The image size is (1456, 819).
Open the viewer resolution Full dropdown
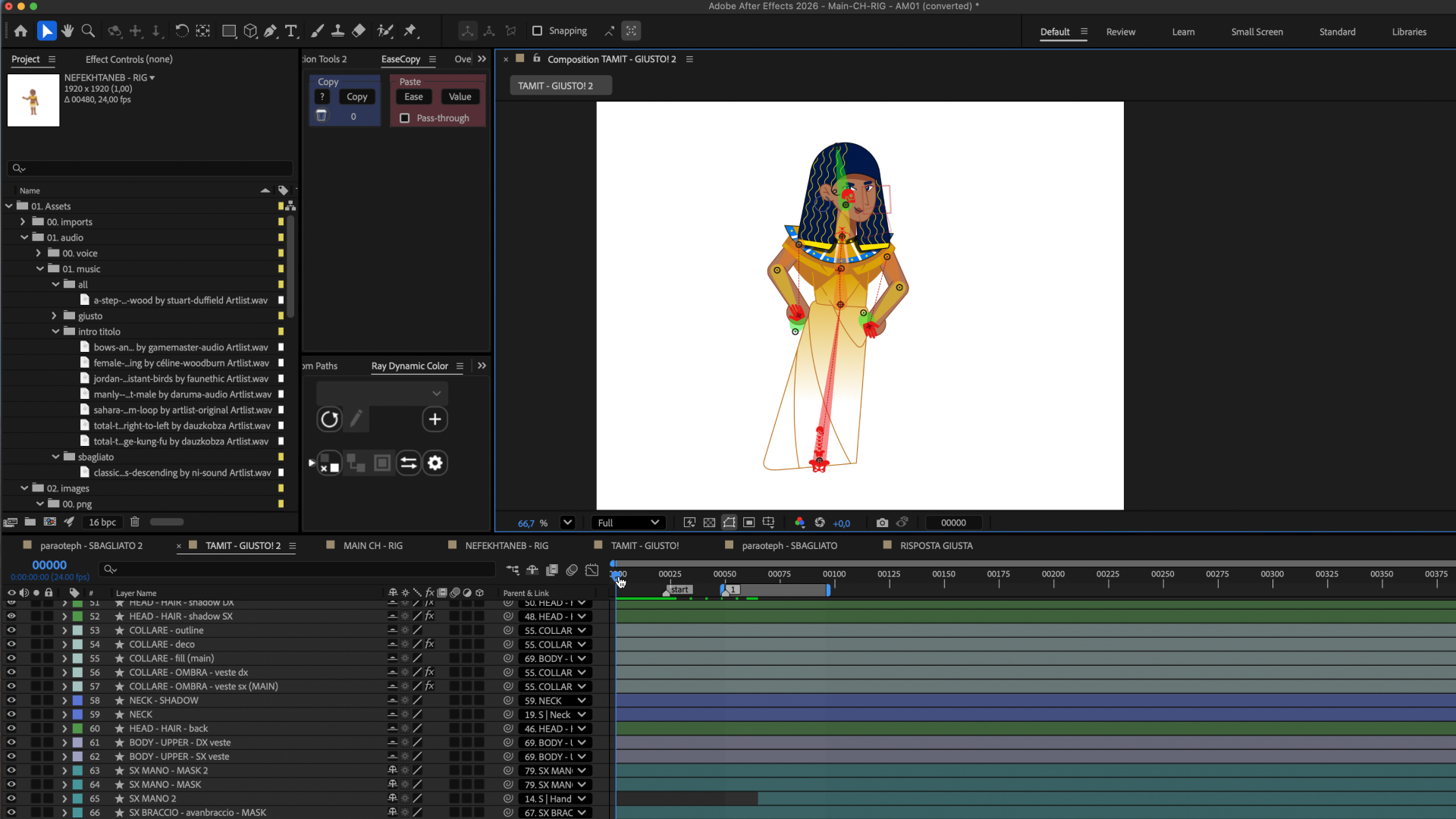629,522
